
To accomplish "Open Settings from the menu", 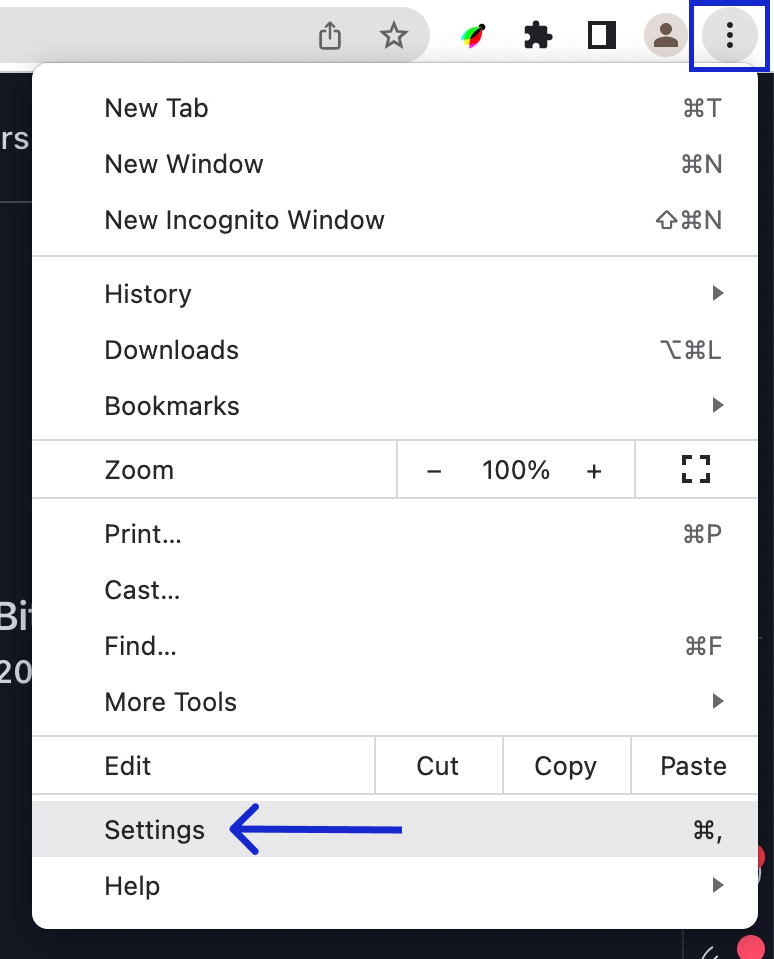I will [155, 830].
